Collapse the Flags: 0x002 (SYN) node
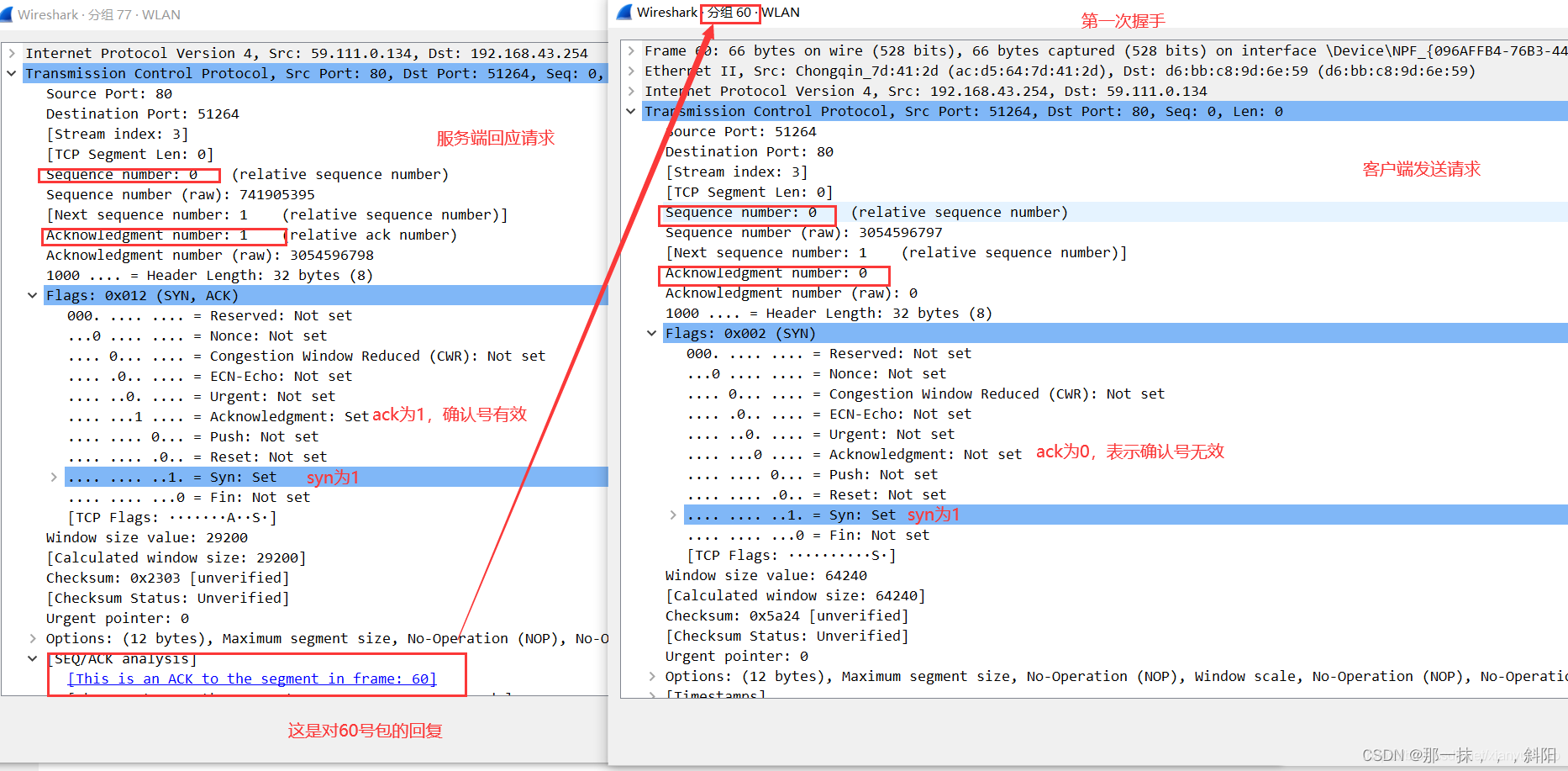The width and height of the screenshot is (1568, 771). (651, 333)
